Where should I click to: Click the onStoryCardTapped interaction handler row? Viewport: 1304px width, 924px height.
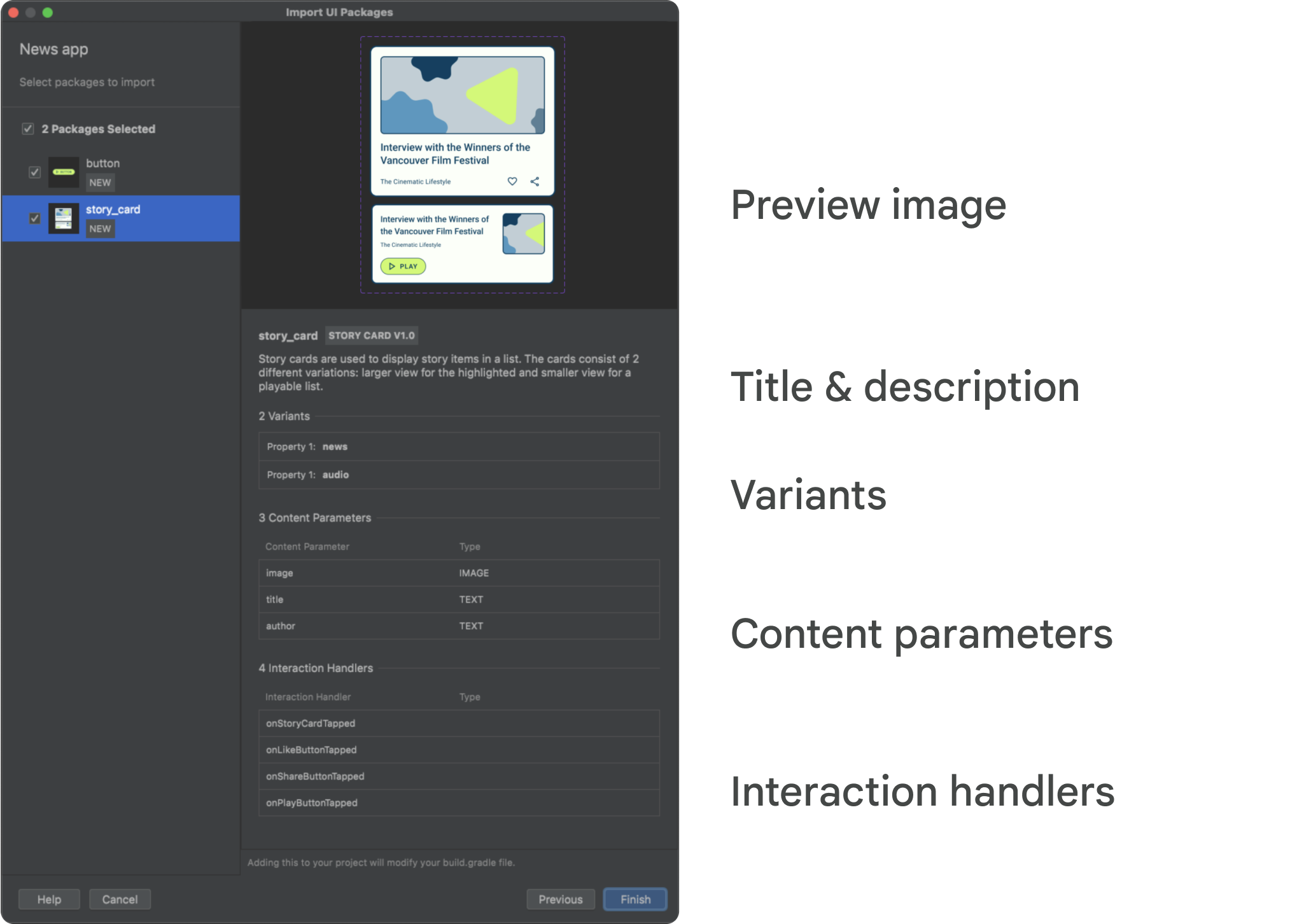(460, 722)
